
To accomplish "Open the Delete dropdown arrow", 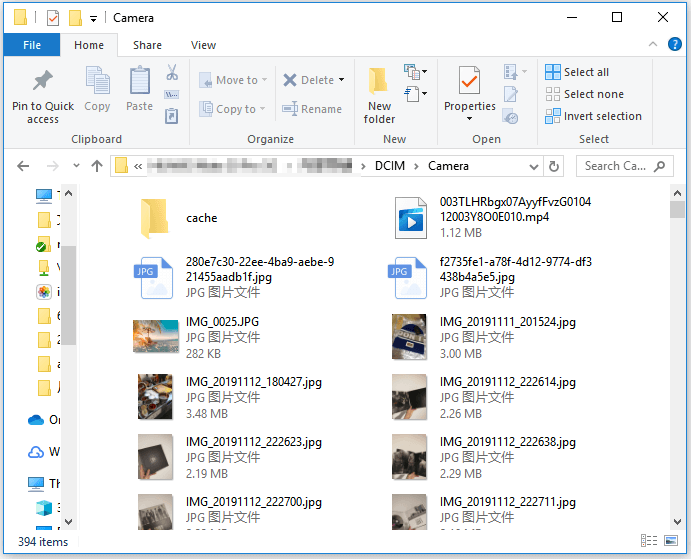I will tap(341, 80).
